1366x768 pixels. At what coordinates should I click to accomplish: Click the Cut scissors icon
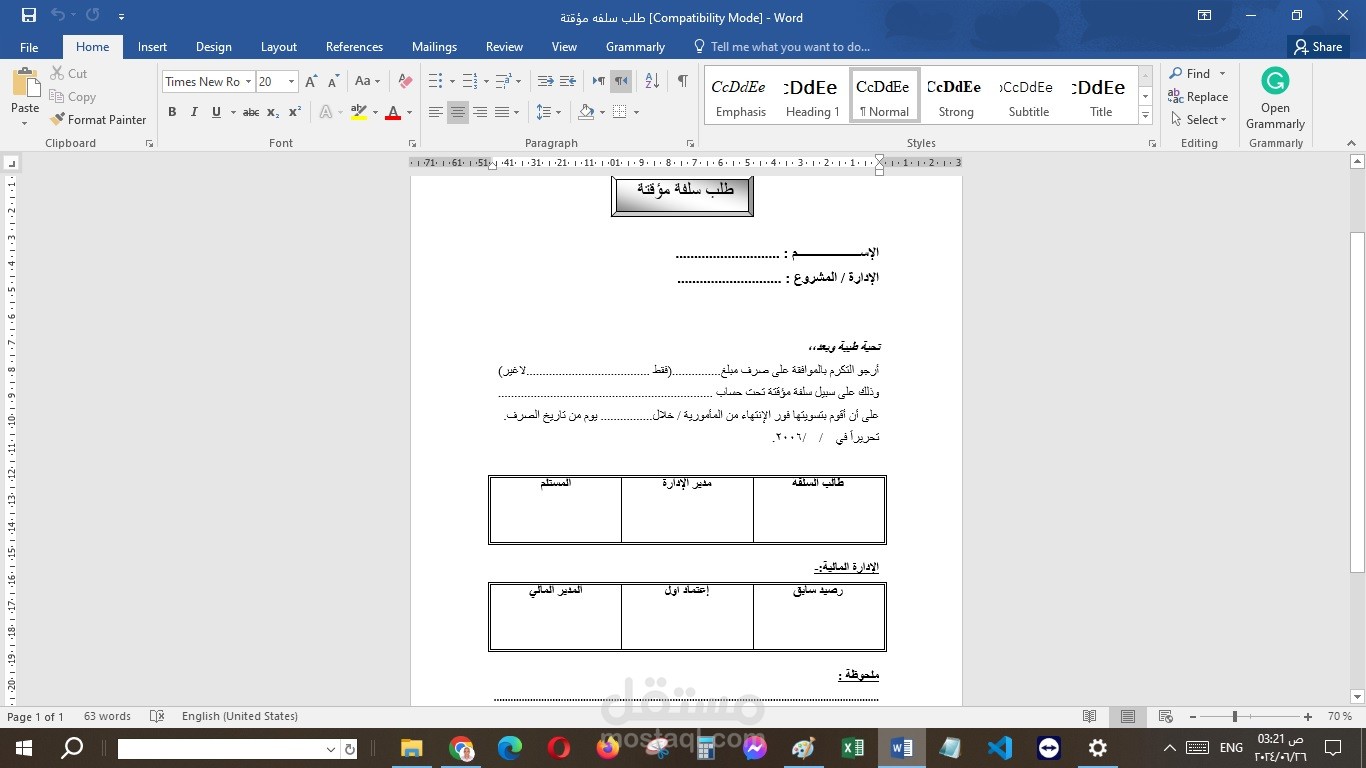tap(57, 74)
